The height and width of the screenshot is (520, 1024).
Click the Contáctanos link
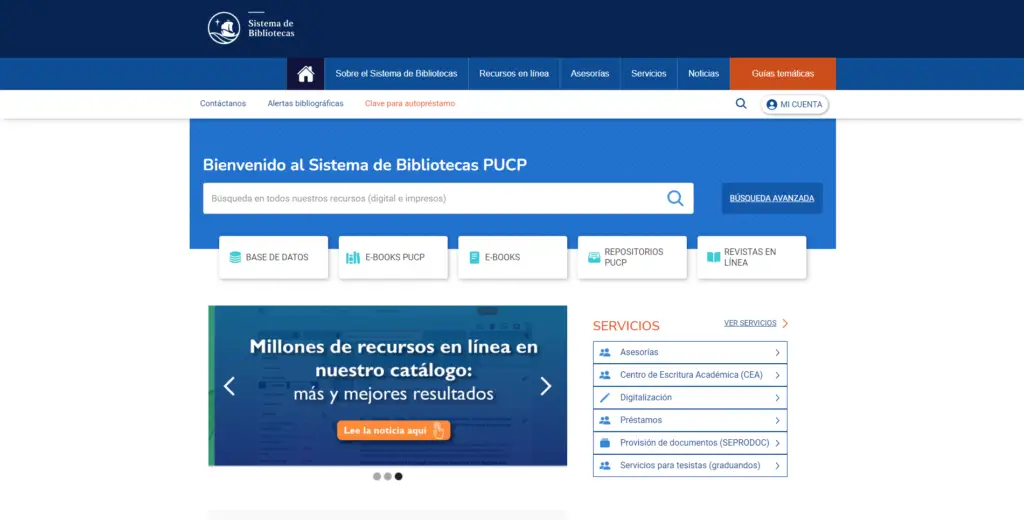[x=223, y=103]
